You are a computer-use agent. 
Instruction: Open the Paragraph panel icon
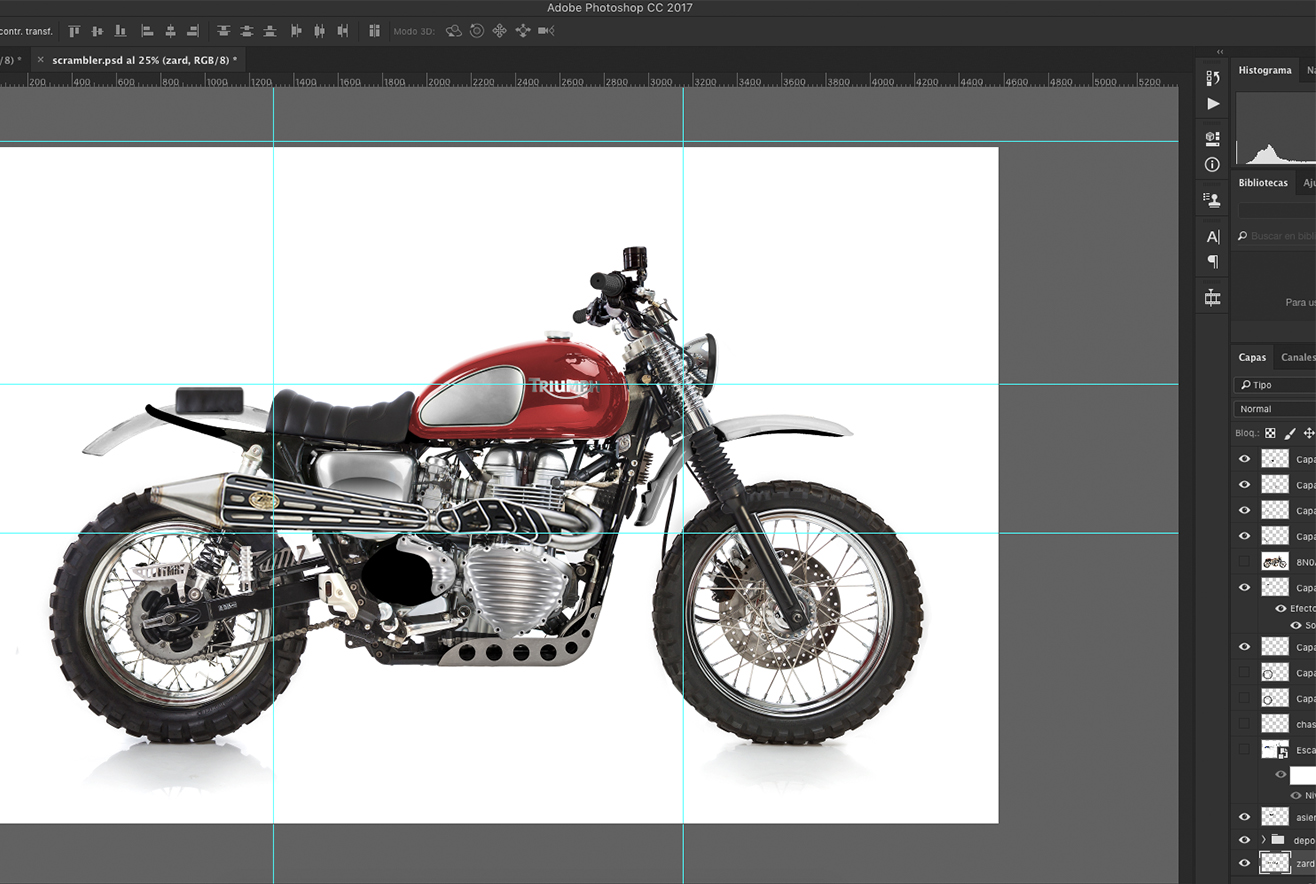(x=1213, y=262)
